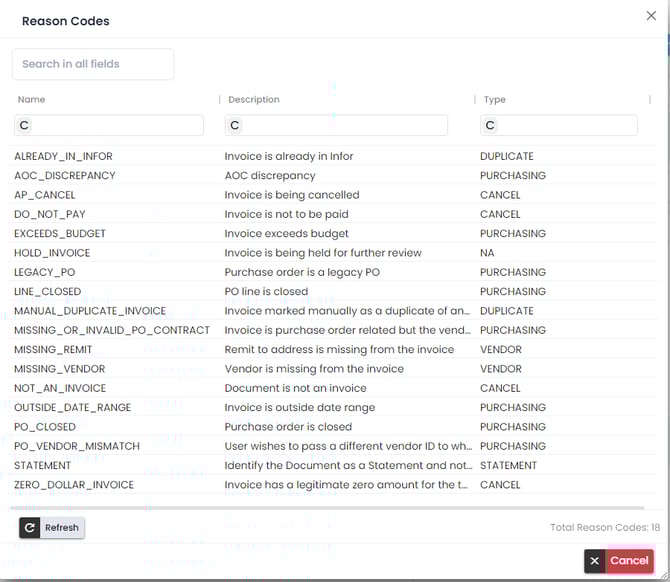
Task: Click the X icon on Cancel button
Action: coord(595,561)
